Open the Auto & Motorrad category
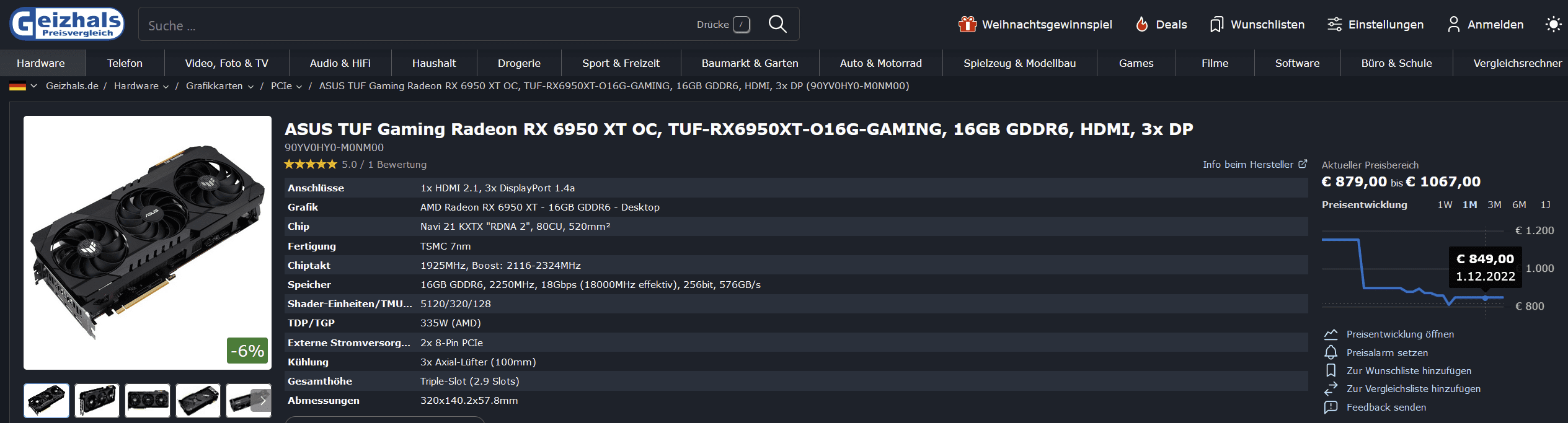The image size is (1568, 423). tap(880, 63)
